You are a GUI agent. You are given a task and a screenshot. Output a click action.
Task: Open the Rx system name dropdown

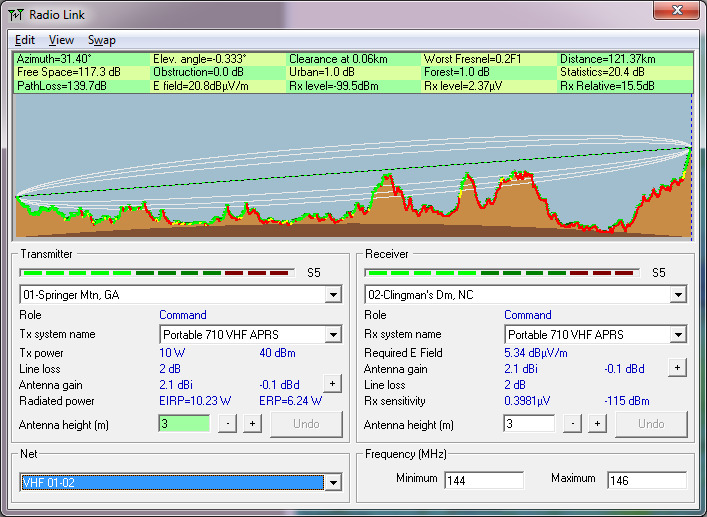click(678, 334)
